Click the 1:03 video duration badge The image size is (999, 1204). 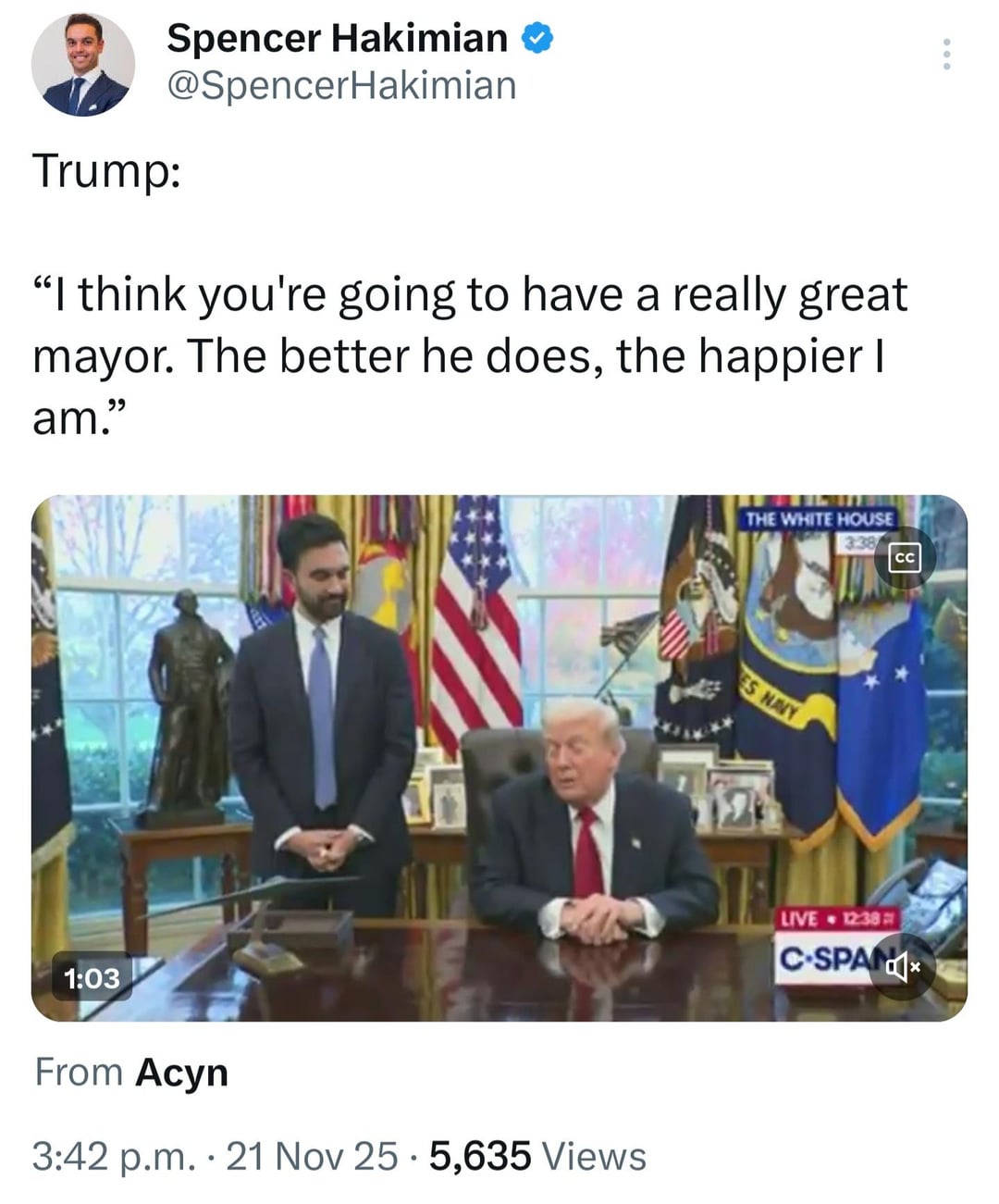click(92, 977)
